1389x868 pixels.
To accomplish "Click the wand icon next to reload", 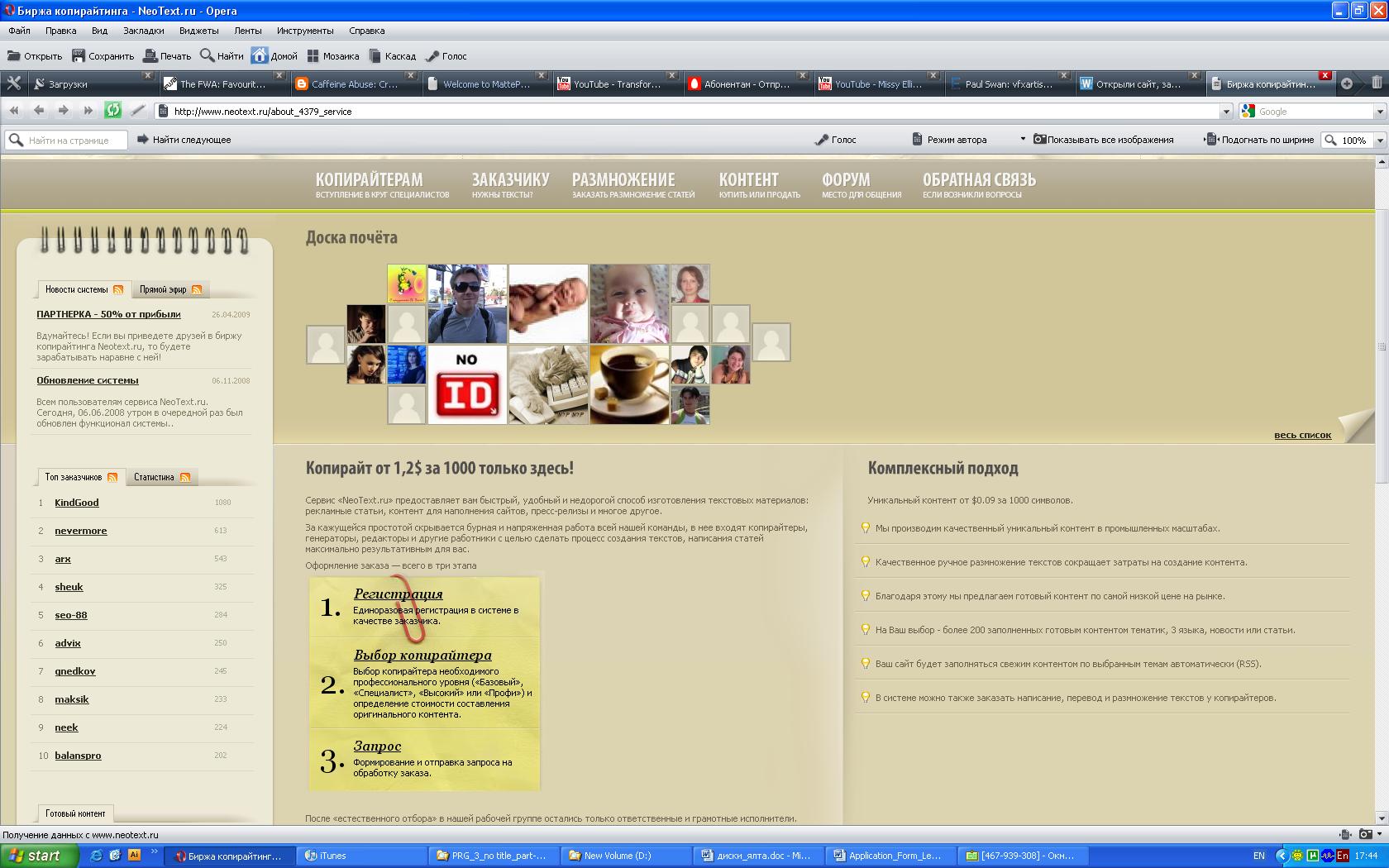I will tap(138, 110).
